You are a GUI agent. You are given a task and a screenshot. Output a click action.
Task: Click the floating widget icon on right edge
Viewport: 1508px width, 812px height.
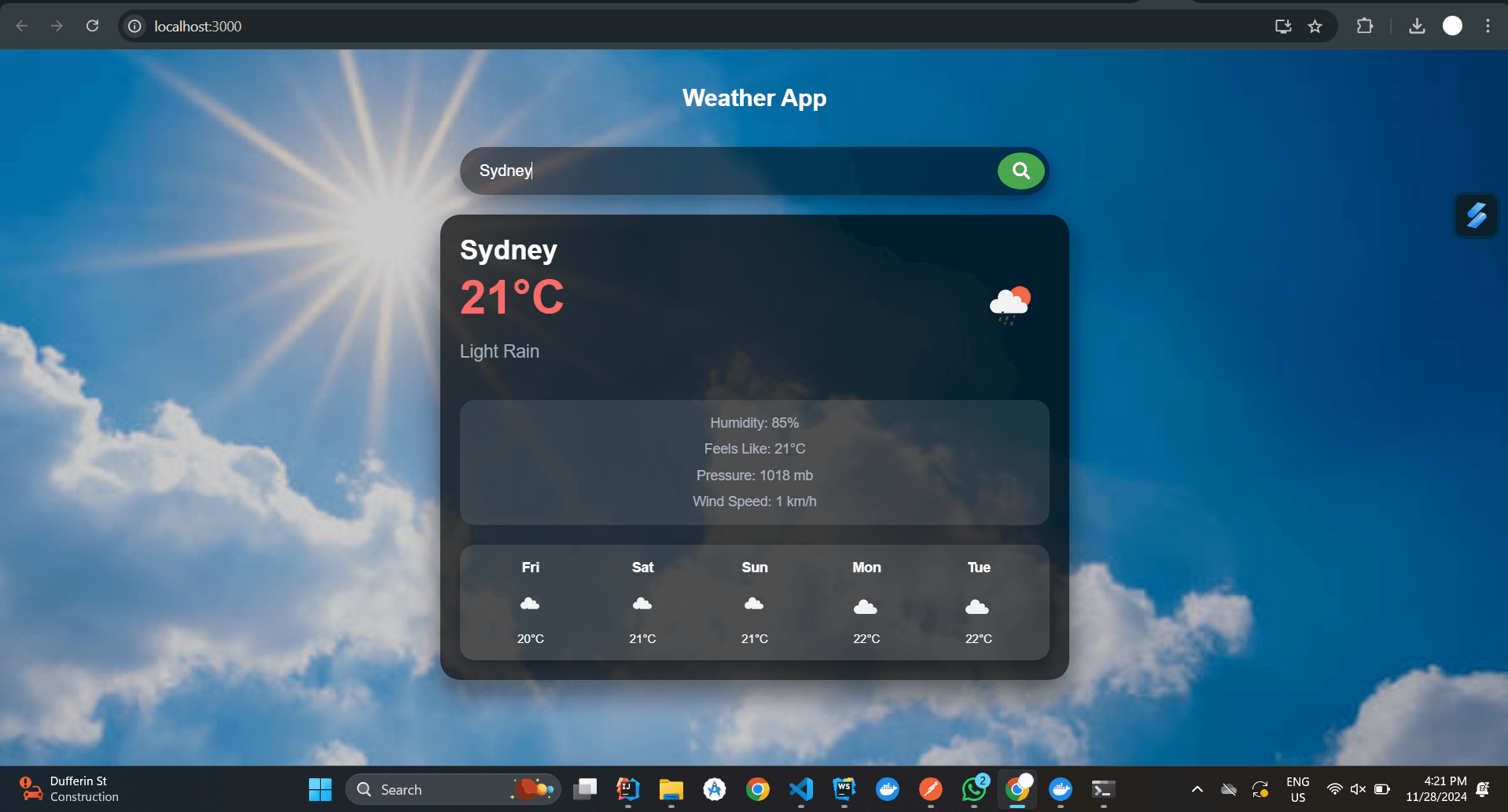click(1477, 215)
